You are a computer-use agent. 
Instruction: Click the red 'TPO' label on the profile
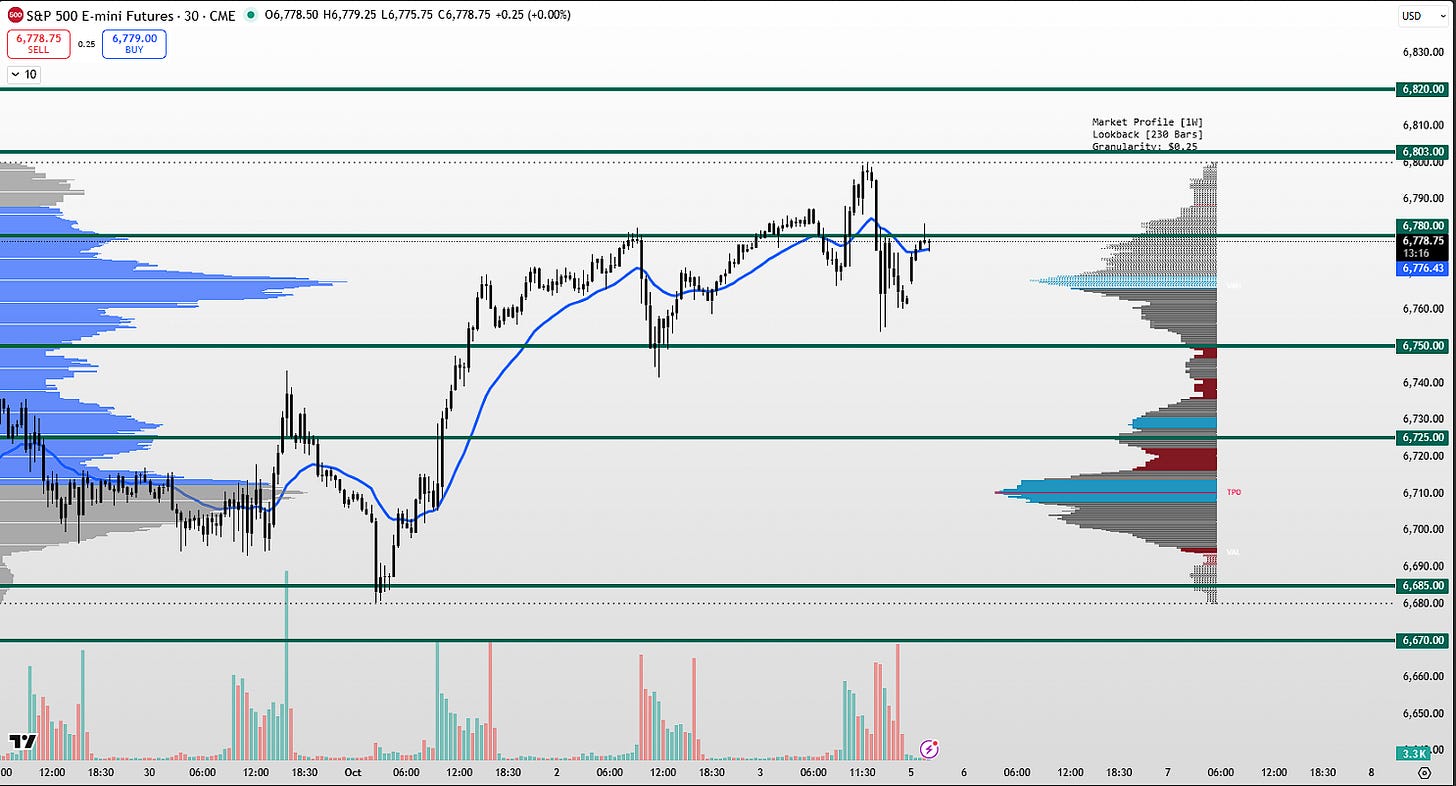point(1233,492)
